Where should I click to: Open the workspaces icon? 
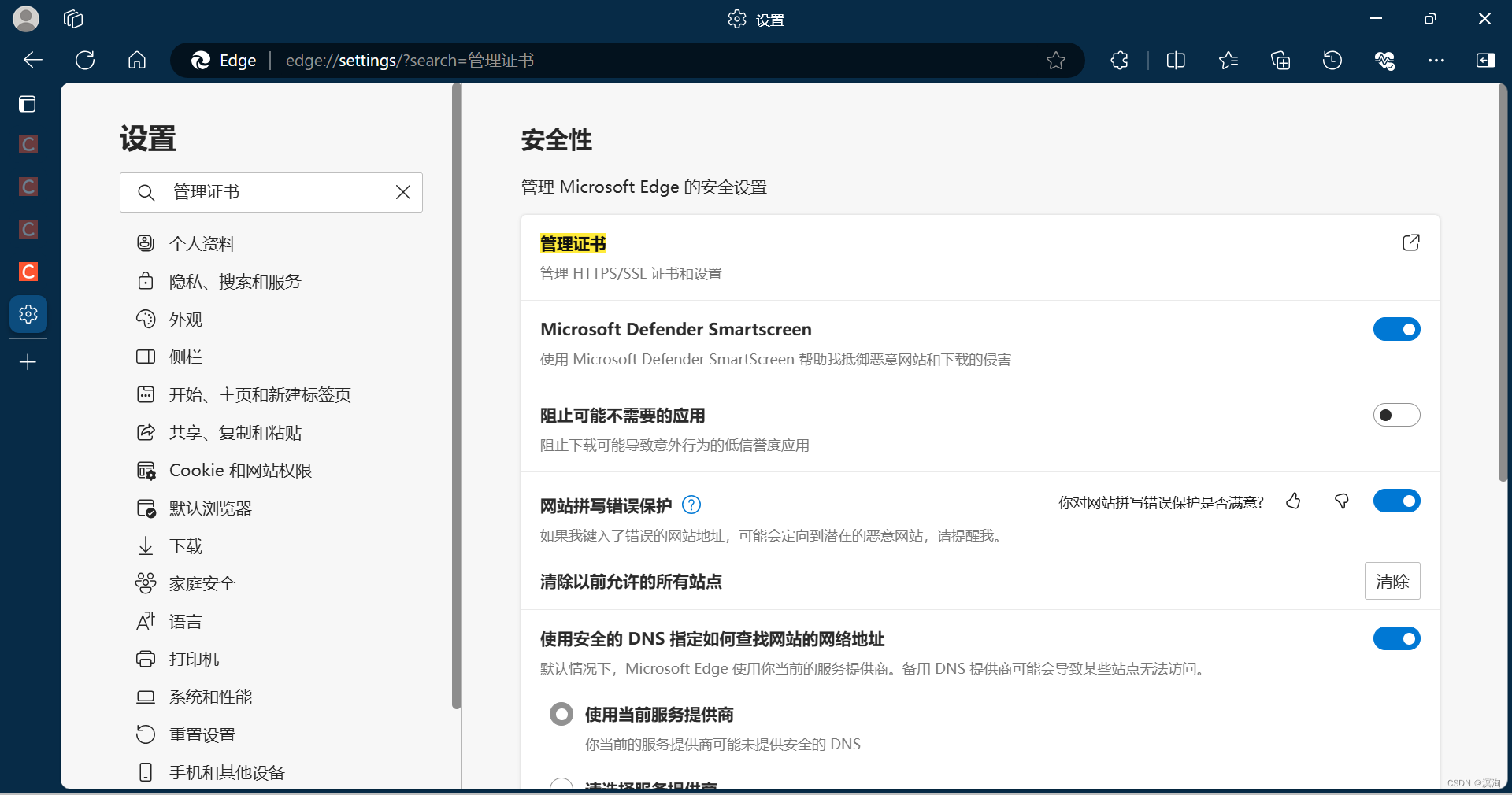(73, 19)
